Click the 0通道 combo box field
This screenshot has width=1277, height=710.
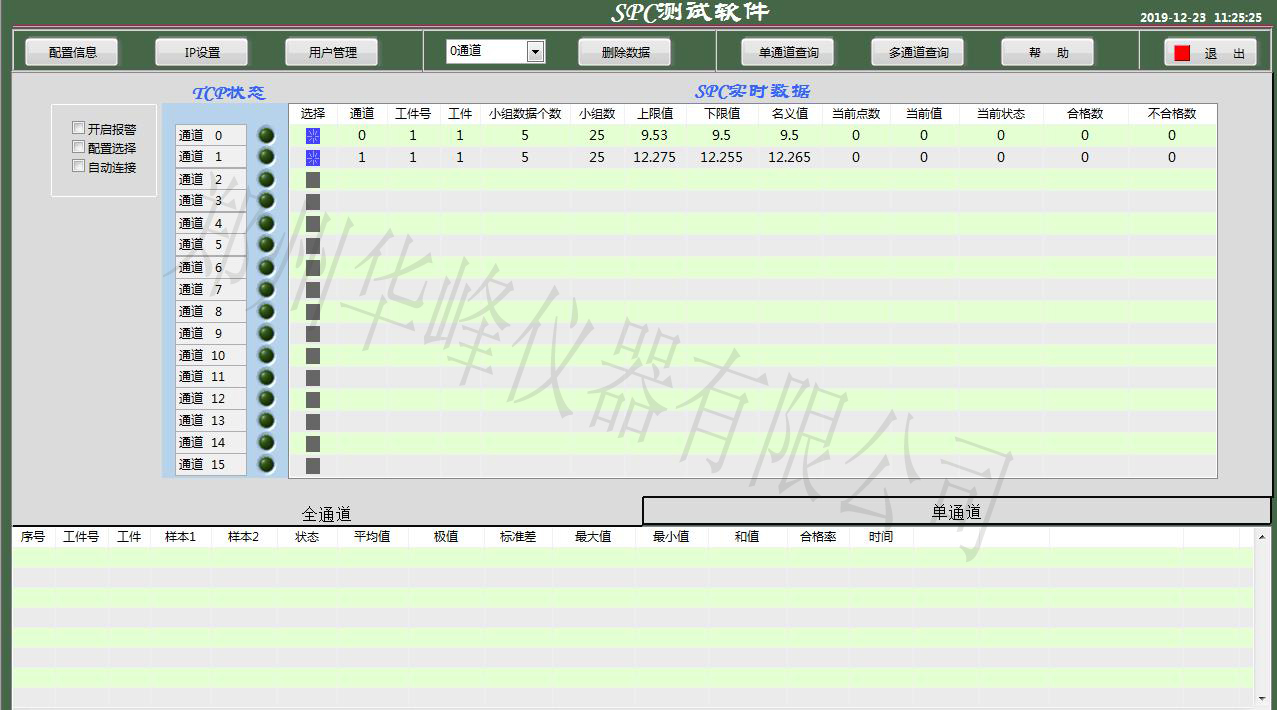[486, 52]
